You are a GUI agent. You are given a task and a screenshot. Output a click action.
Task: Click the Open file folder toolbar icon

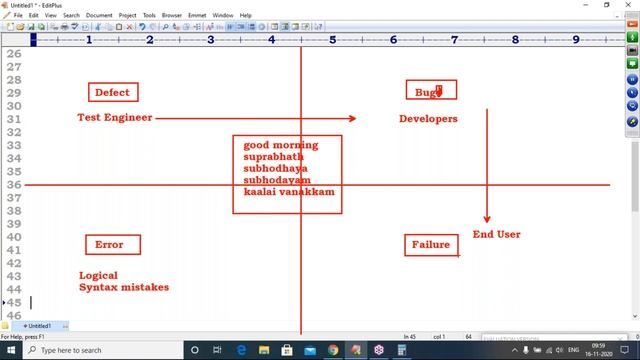point(20,27)
